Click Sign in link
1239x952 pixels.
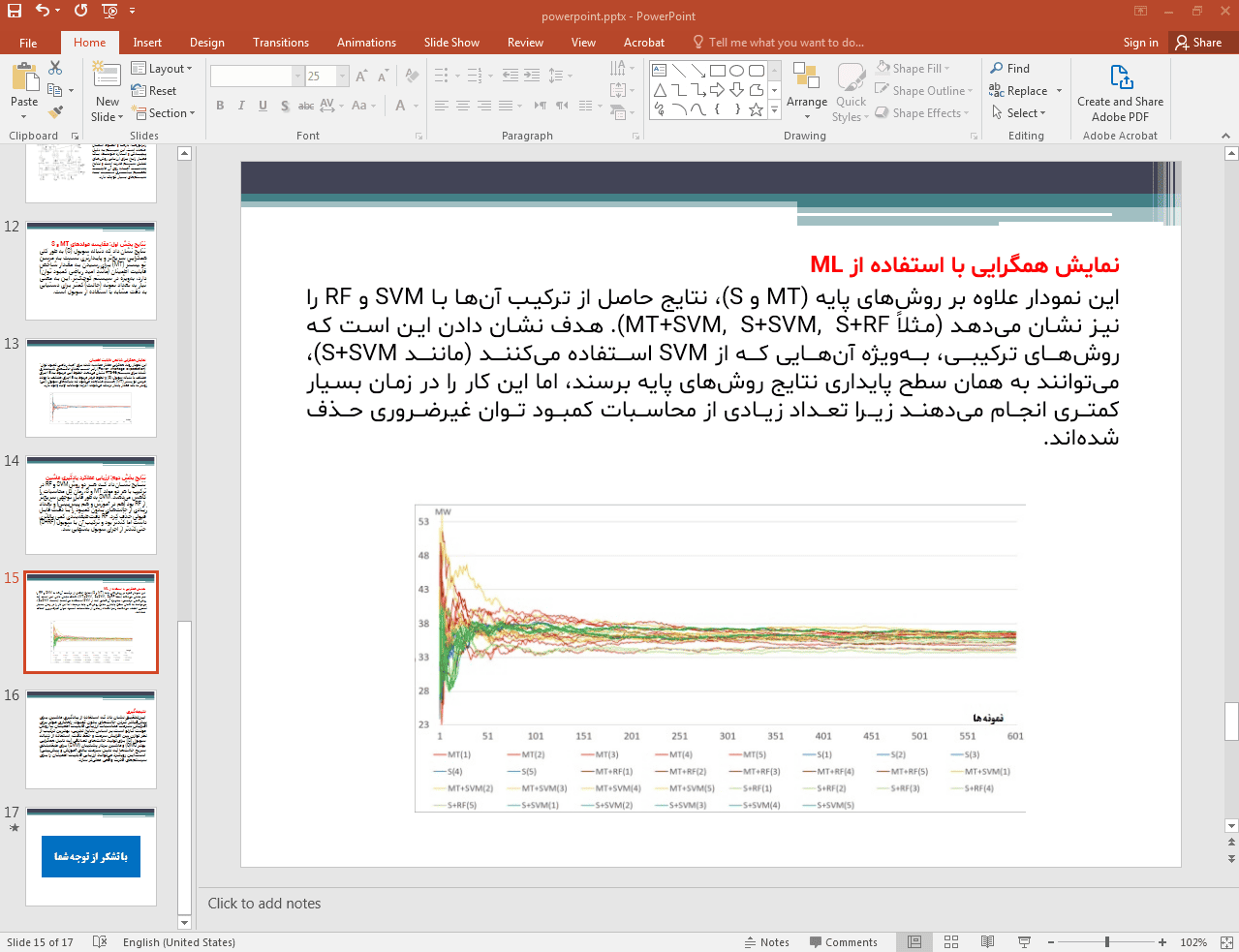pyautogui.click(x=1140, y=43)
